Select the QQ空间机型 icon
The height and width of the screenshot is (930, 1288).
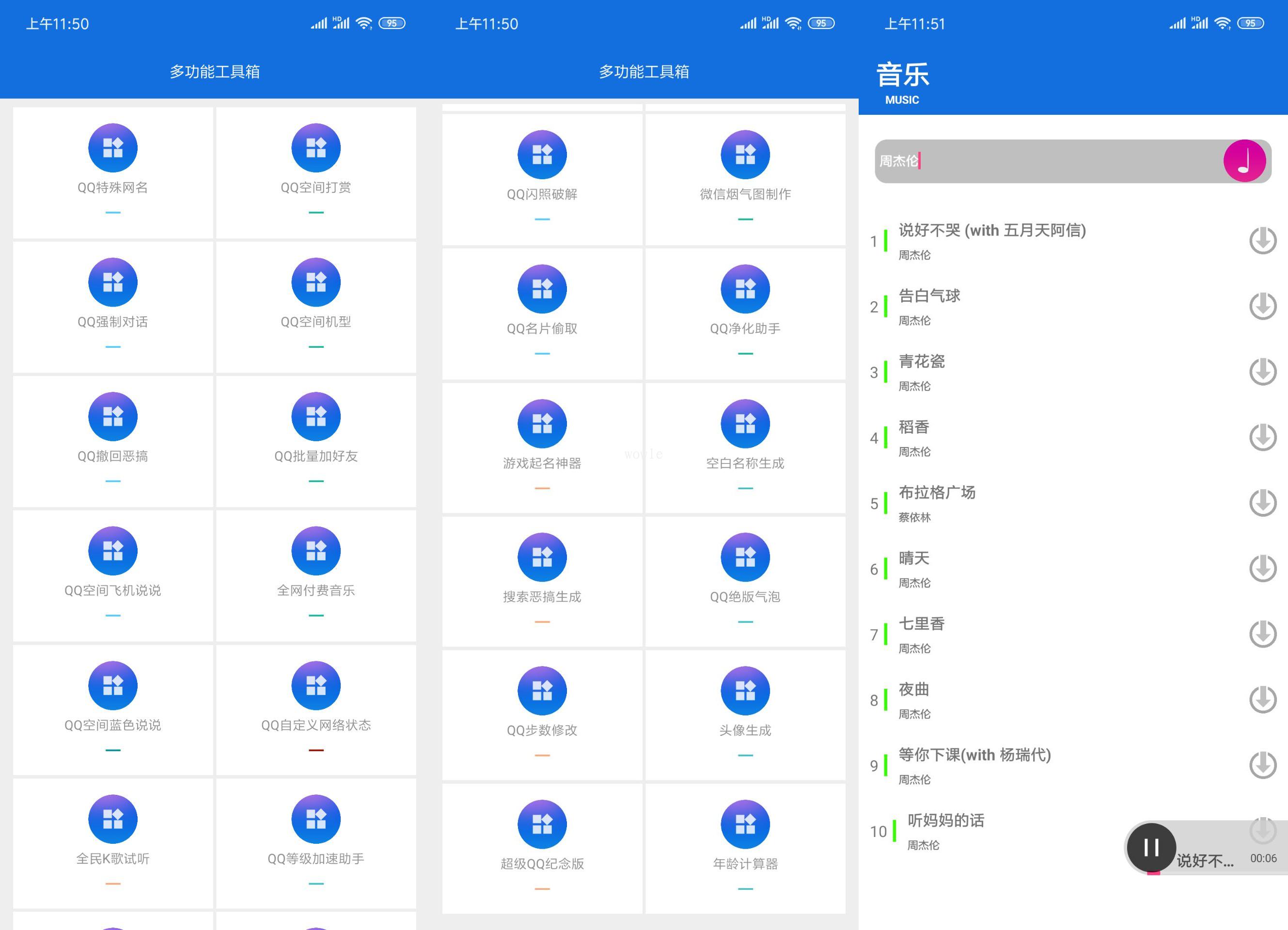click(316, 282)
